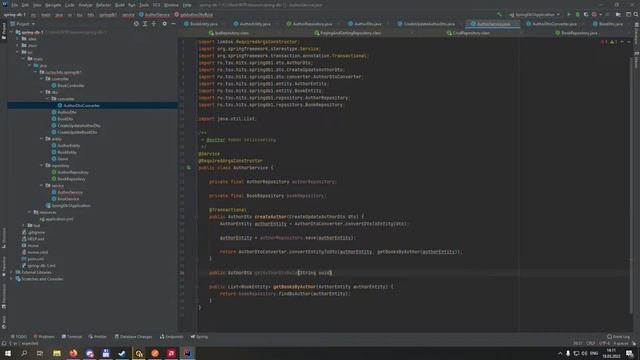640x360 pixels.
Task: Click the Spring bean gutter icon beside AuthorService class
Action: pyautogui.click(x=189, y=168)
